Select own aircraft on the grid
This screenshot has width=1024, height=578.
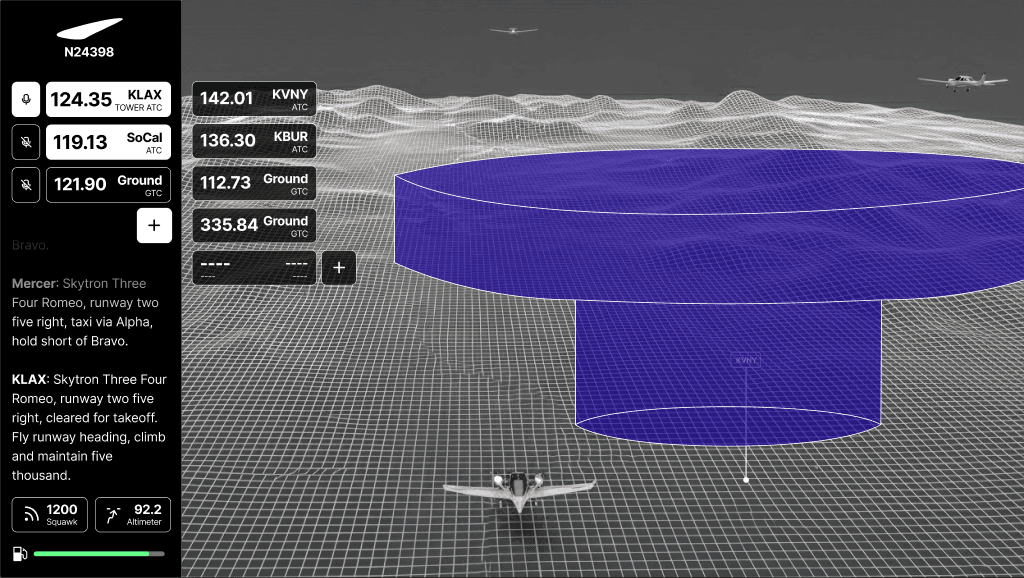pyautogui.click(x=519, y=492)
